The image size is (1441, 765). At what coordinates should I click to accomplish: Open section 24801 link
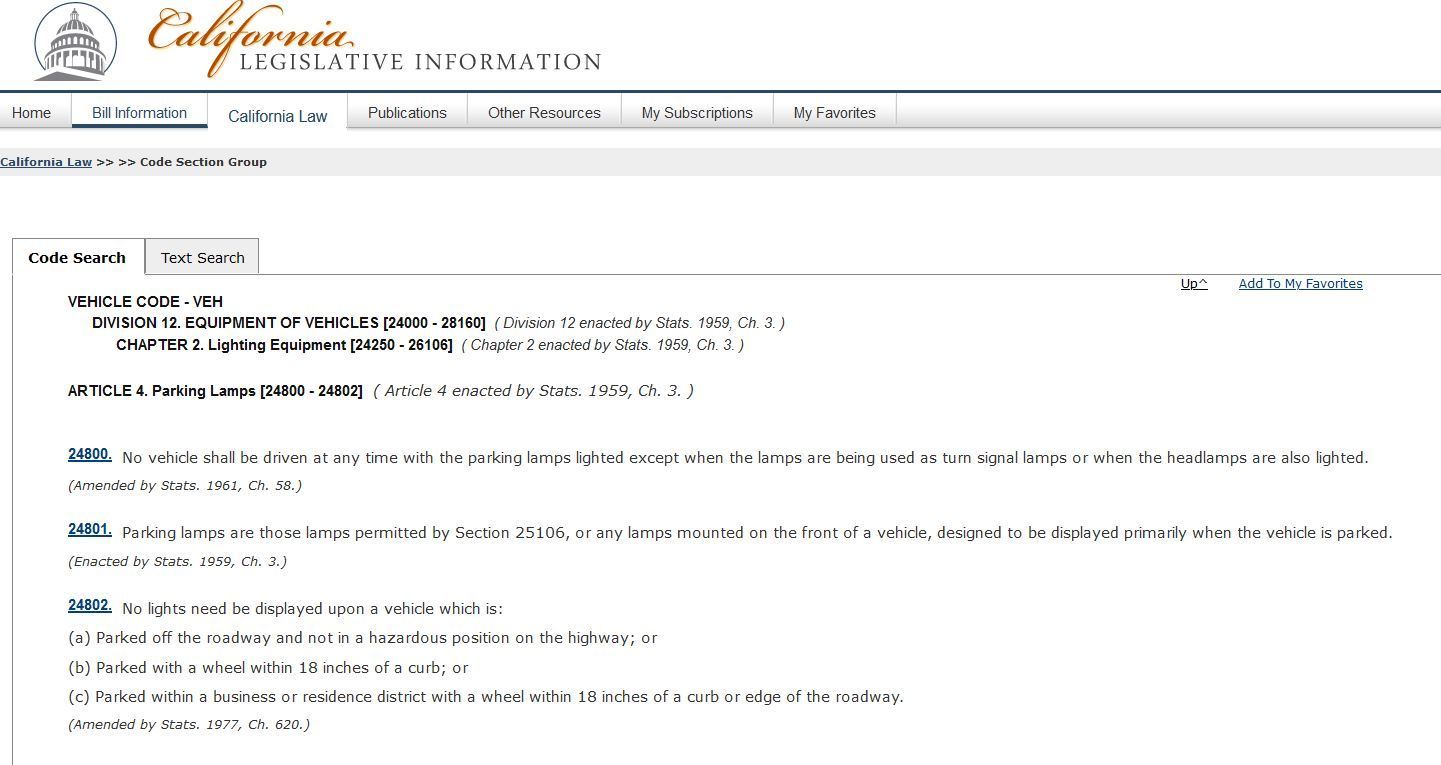pyautogui.click(x=89, y=530)
